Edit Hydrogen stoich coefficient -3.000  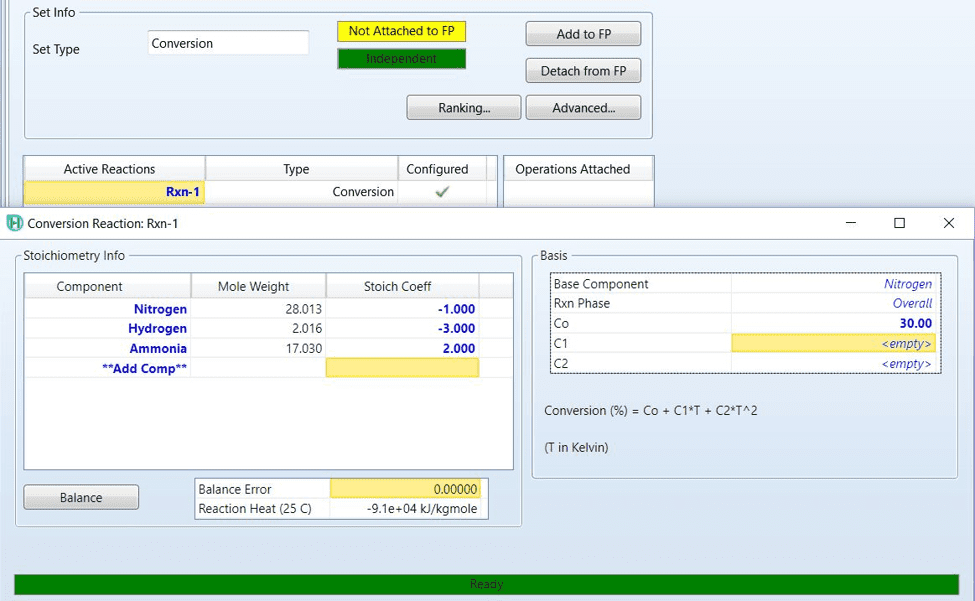pos(402,328)
